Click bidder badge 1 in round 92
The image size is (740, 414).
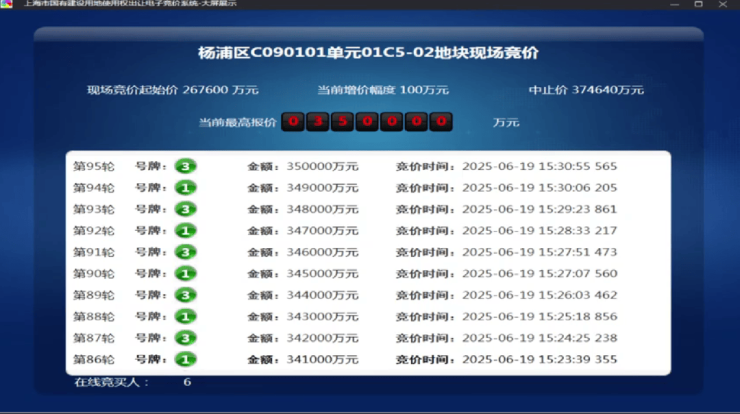(185, 231)
